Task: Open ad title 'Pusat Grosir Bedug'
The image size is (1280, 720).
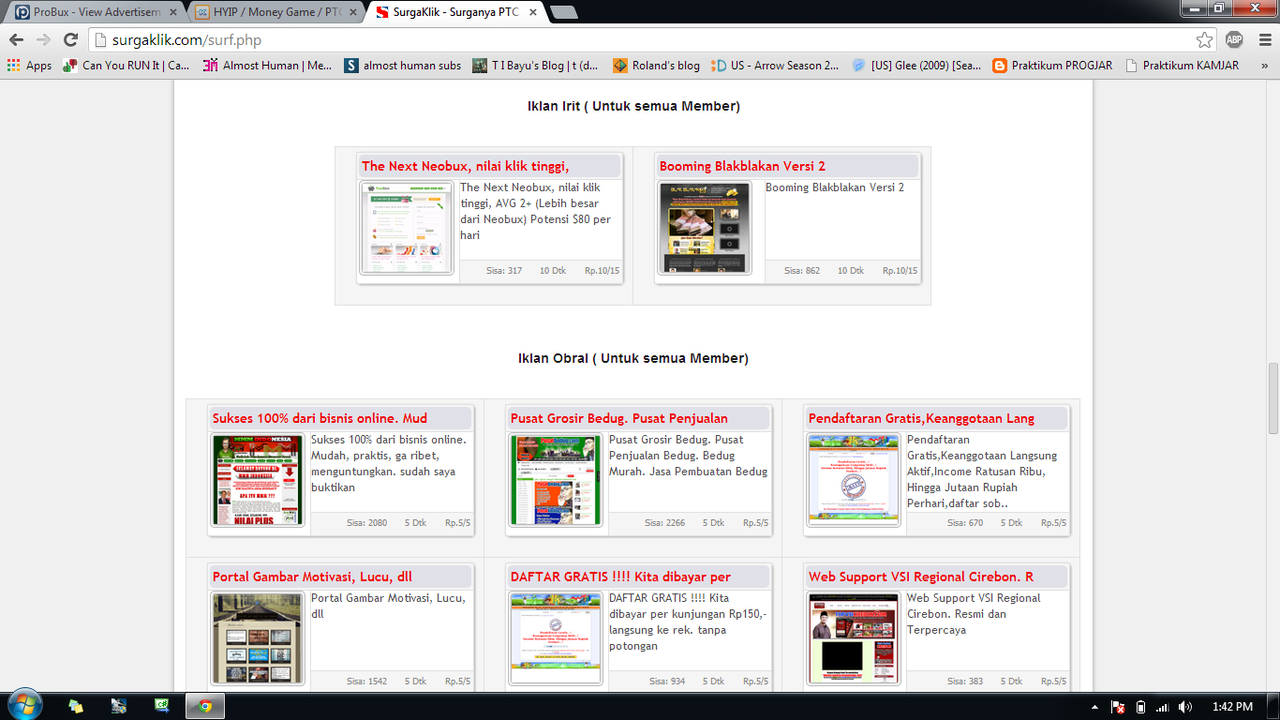Action: coord(619,418)
